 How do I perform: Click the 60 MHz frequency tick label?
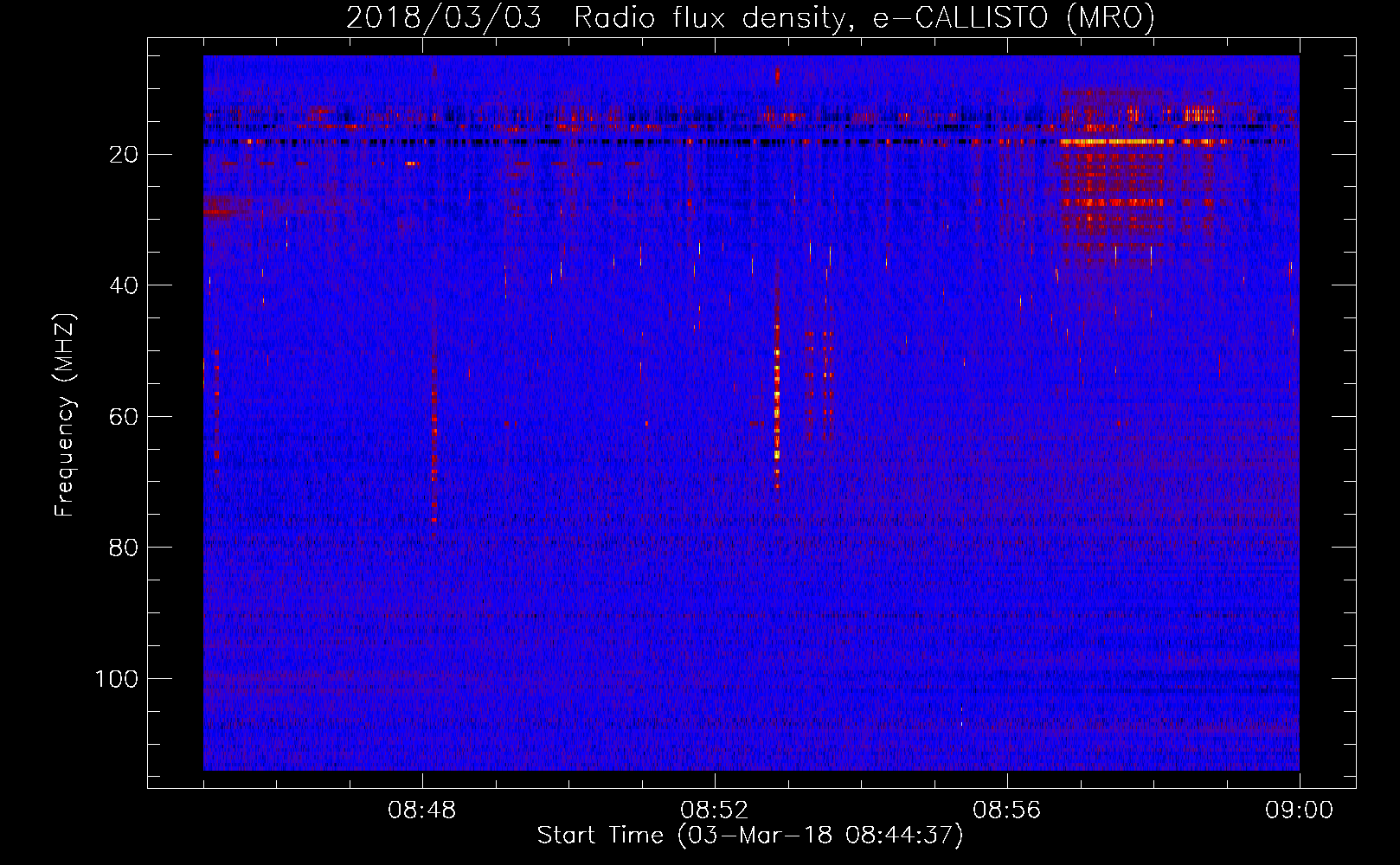coord(125,417)
